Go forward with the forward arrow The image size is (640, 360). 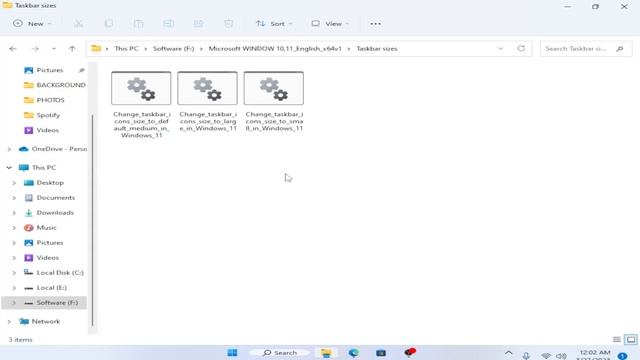pos(35,49)
